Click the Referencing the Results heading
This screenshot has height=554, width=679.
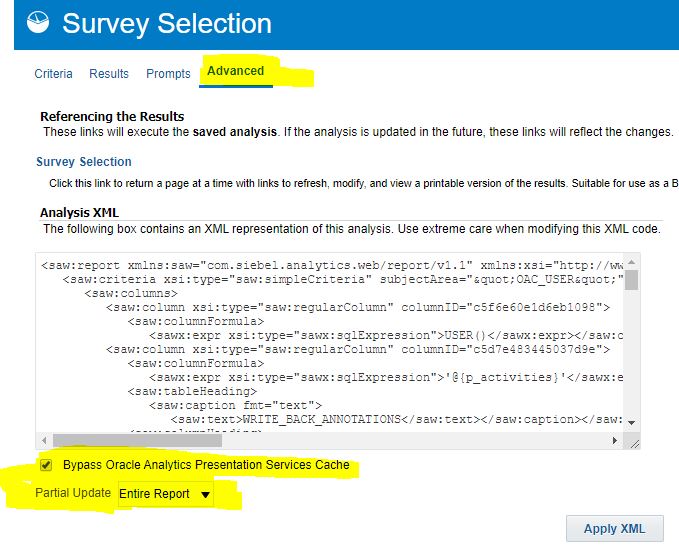coord(112,116)
